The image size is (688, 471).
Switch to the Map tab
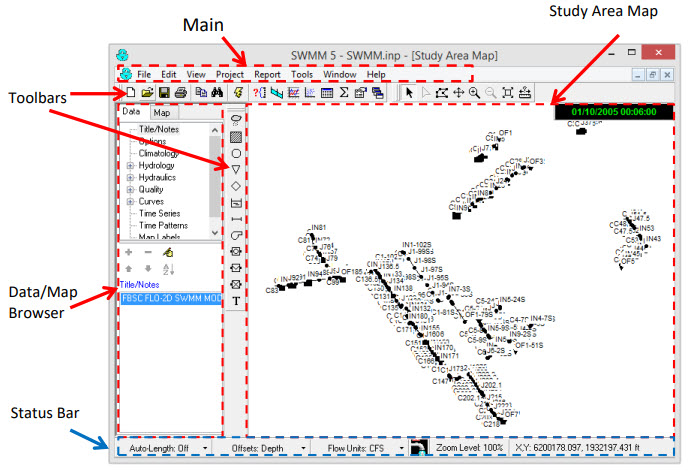coord(161,113)
